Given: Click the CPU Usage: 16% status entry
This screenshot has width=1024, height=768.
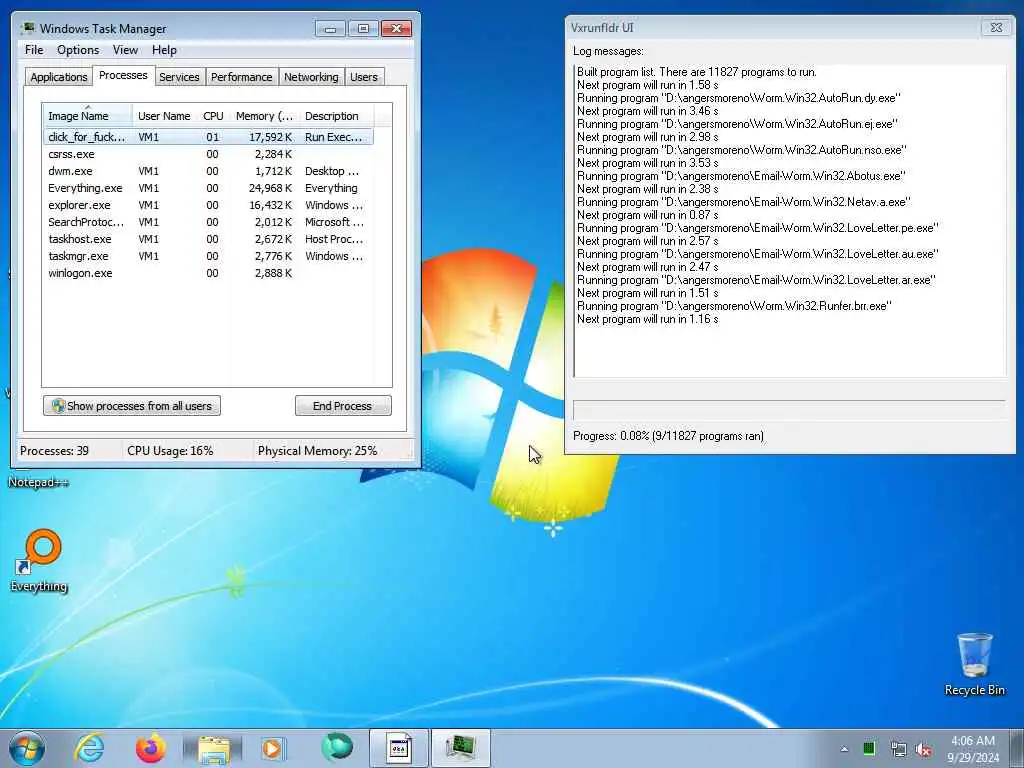Looking at the screenshot, I should pyautogui.click(x=170, y=451).
